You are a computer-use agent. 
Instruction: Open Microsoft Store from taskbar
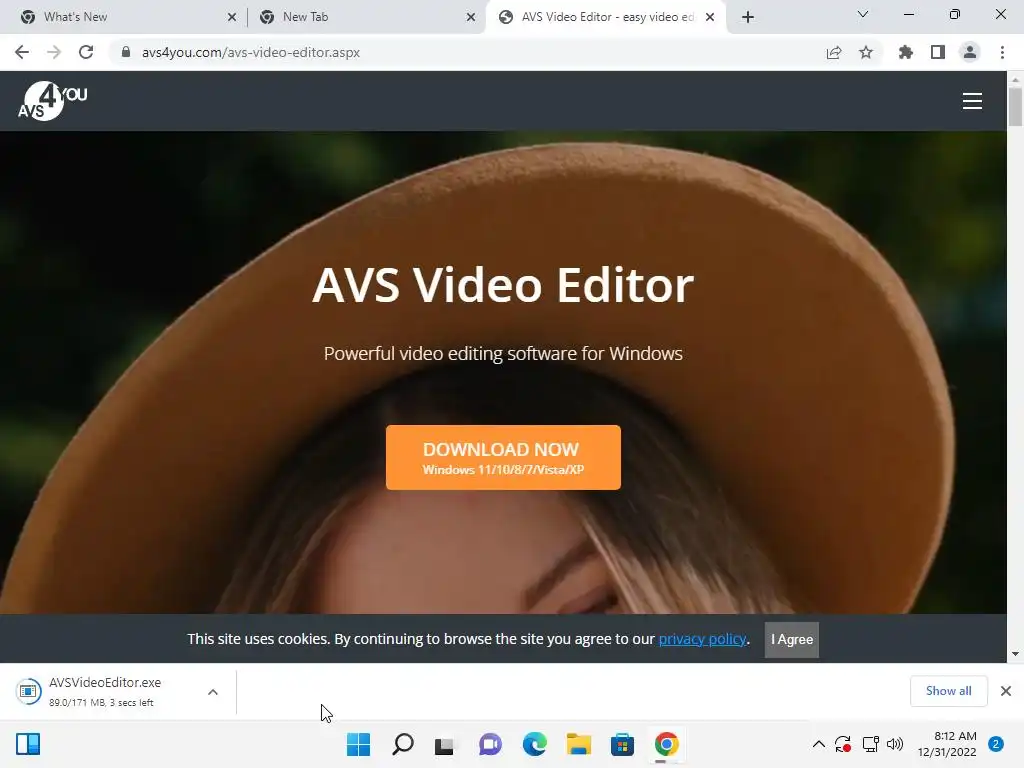[x=622, y=744]
